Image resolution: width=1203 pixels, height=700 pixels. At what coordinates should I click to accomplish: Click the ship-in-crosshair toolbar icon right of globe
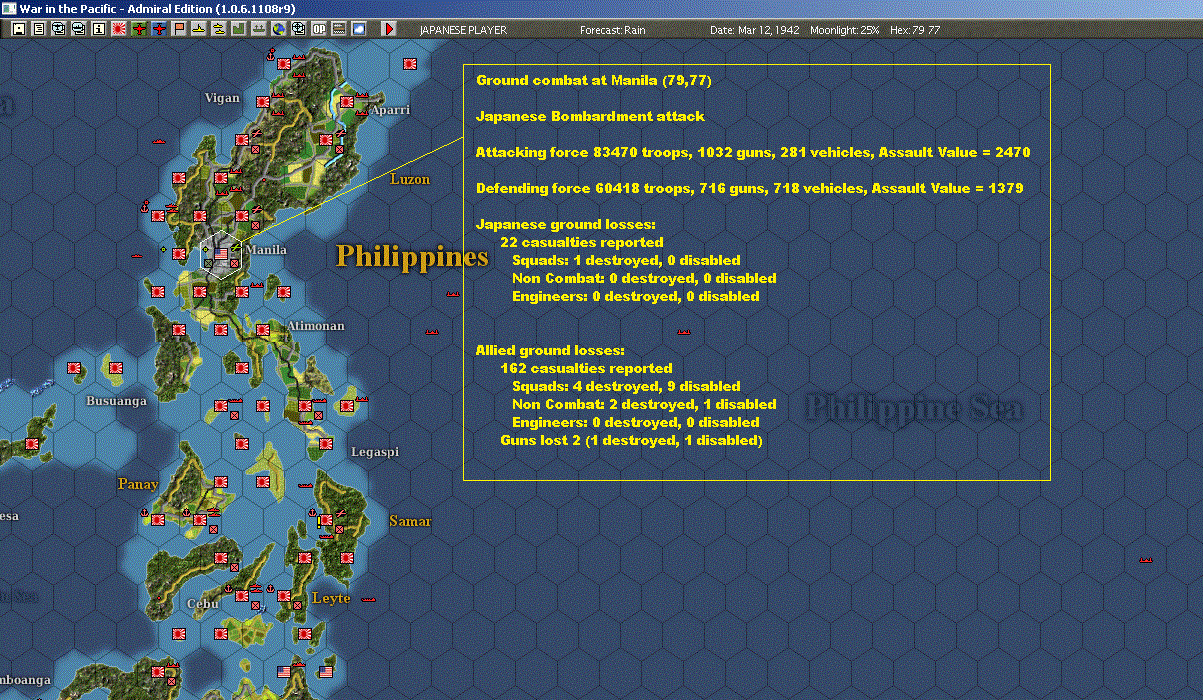coord(299,29)
